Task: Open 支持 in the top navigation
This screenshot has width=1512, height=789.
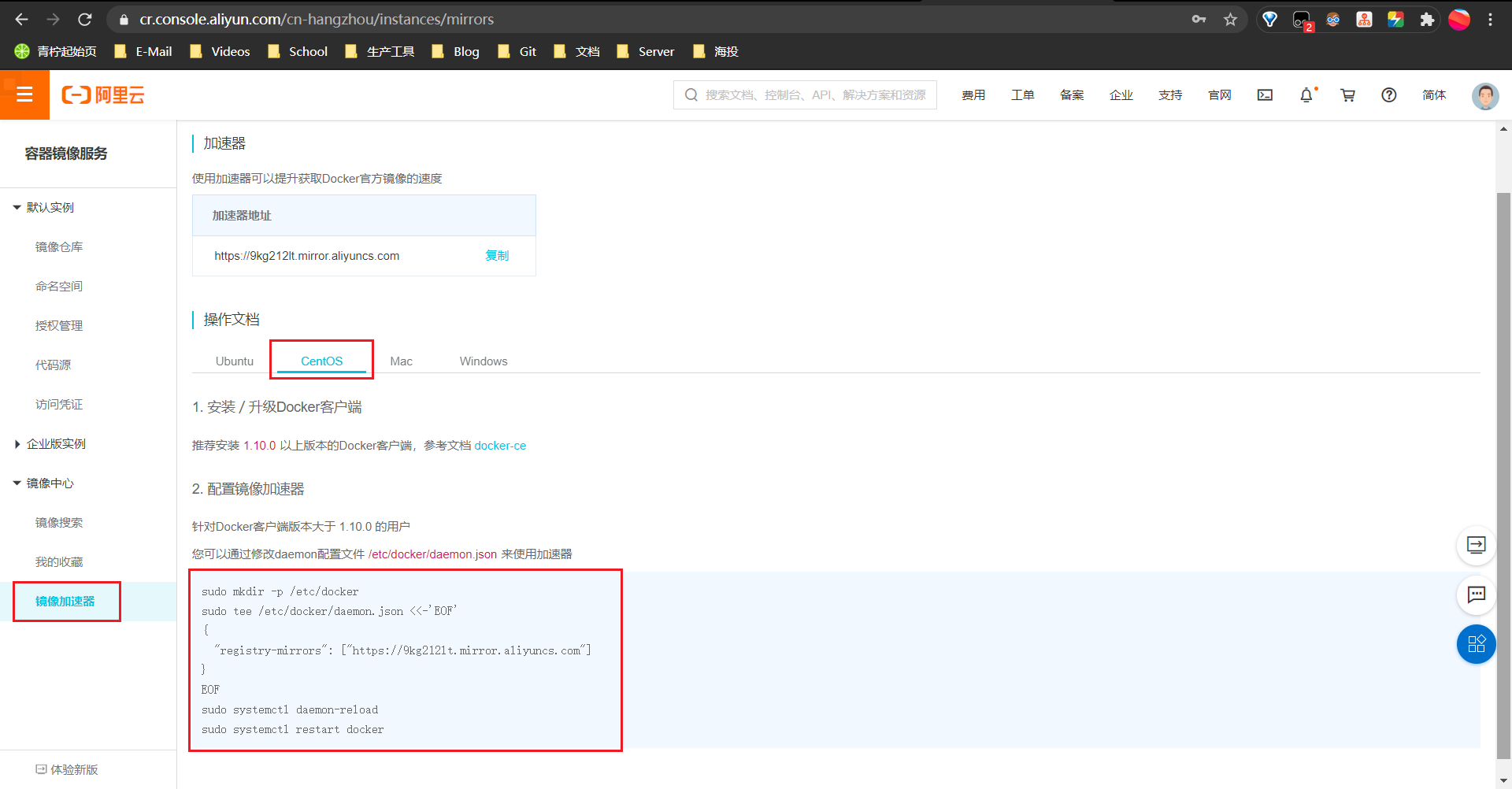Action: coord(1170,94)
